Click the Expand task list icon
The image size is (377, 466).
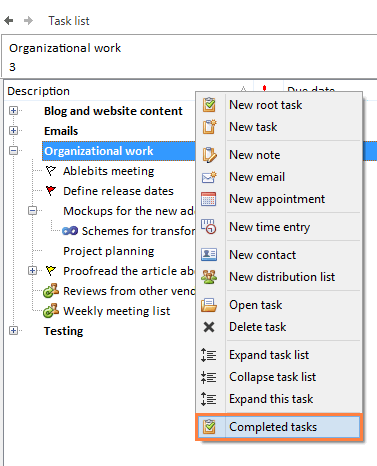209,355
